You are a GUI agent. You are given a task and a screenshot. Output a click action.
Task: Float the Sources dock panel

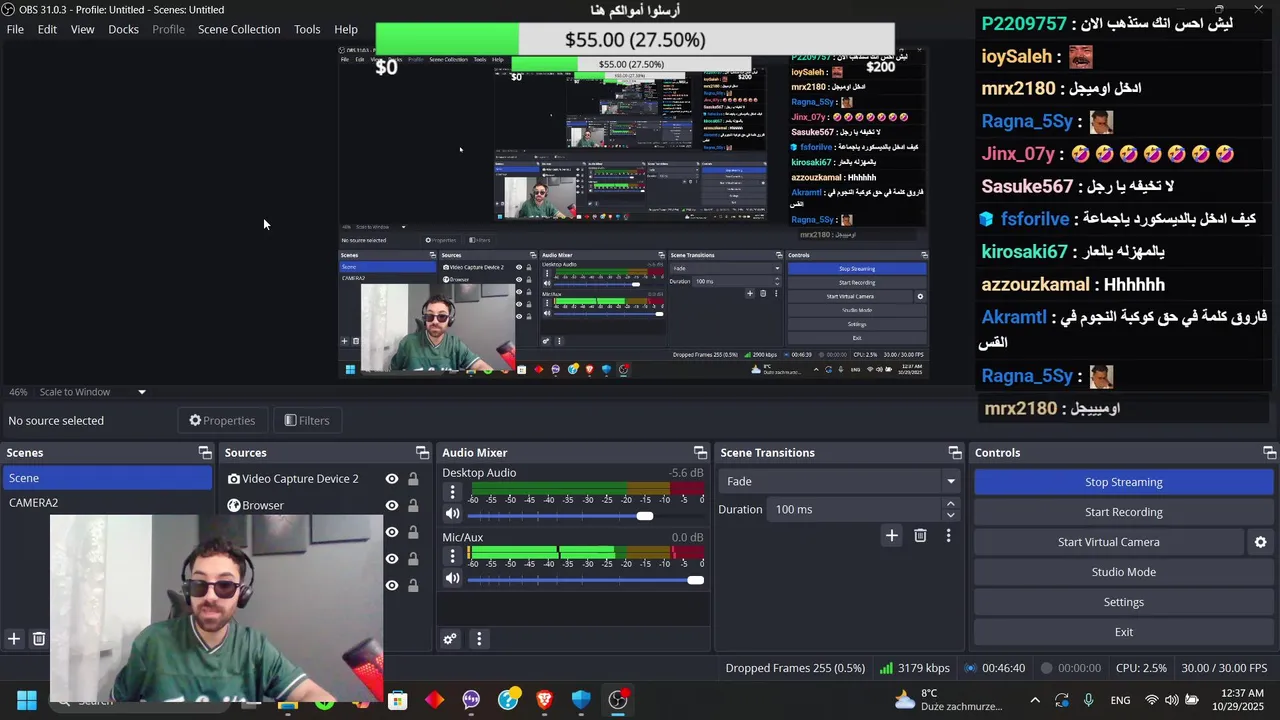[x=422, y=453]
